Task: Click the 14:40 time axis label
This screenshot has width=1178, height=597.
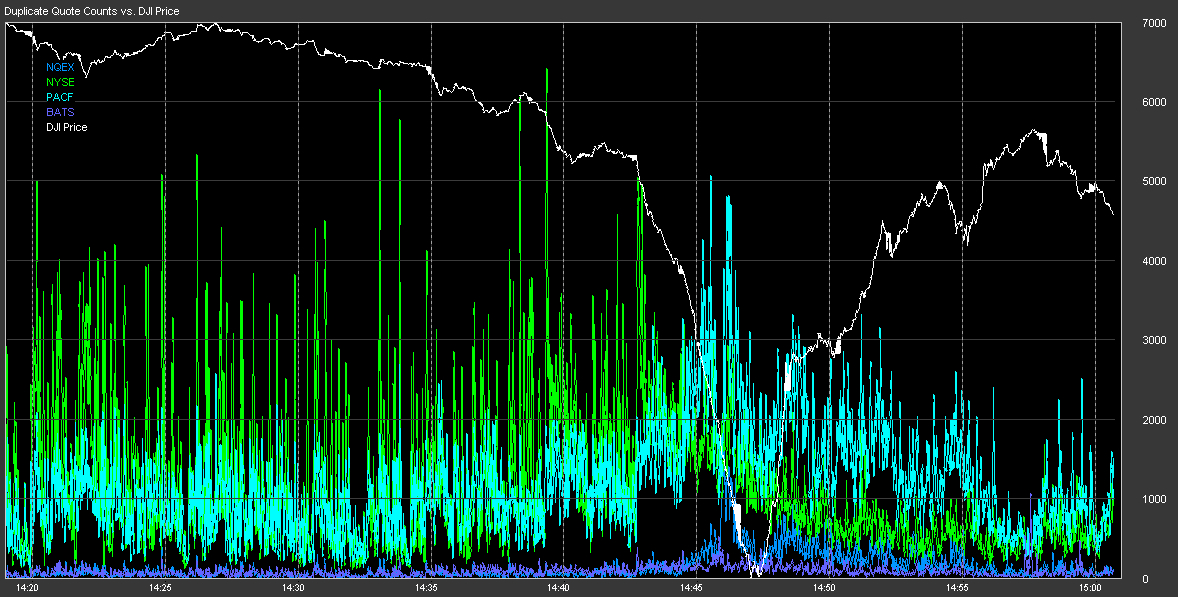Action: point(559,588)
